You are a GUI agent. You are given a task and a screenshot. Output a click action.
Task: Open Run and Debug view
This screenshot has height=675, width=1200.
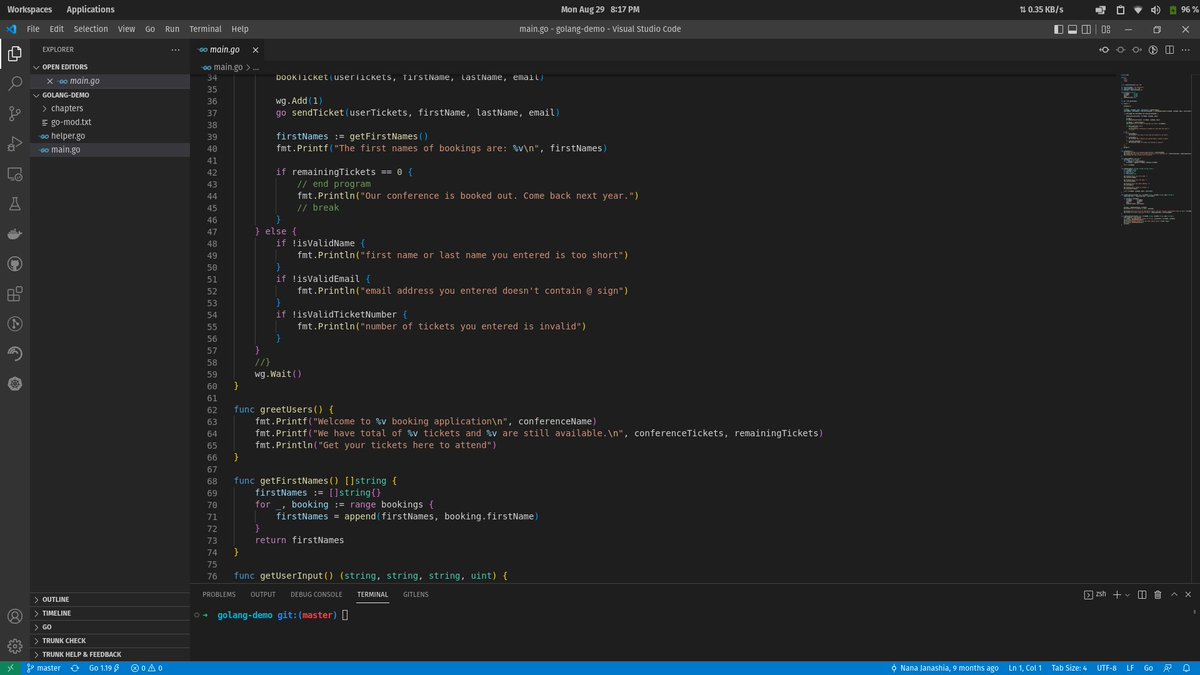click(15, 143)
